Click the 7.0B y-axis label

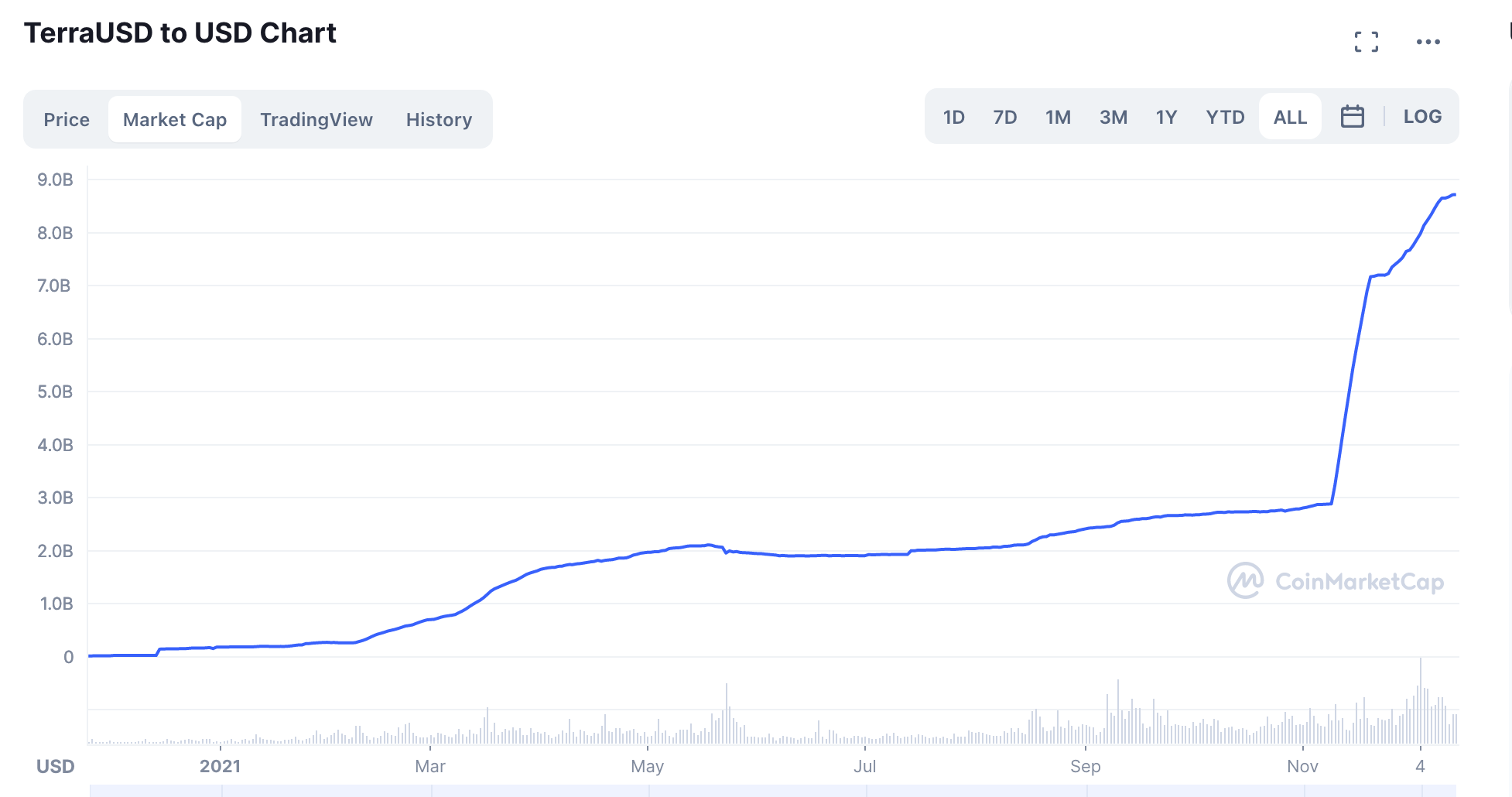tap(54, 286)
